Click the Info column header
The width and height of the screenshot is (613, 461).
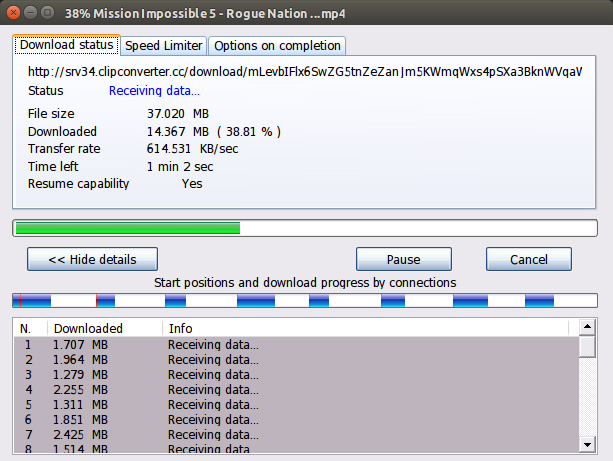tap(366, 328)
